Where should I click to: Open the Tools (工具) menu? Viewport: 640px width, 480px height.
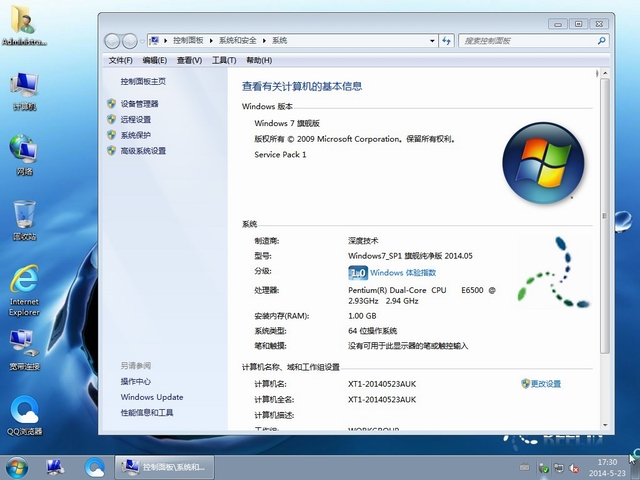pos(223,61)
